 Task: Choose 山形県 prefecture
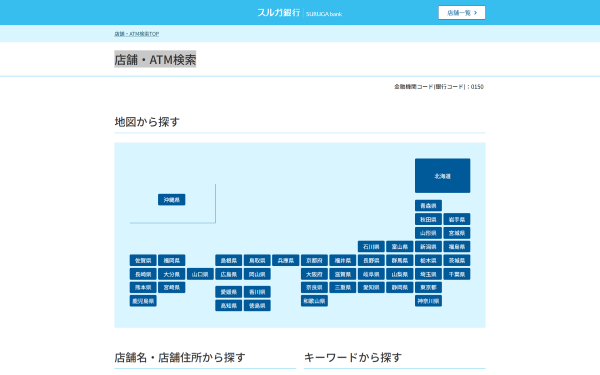pos(428,233)
